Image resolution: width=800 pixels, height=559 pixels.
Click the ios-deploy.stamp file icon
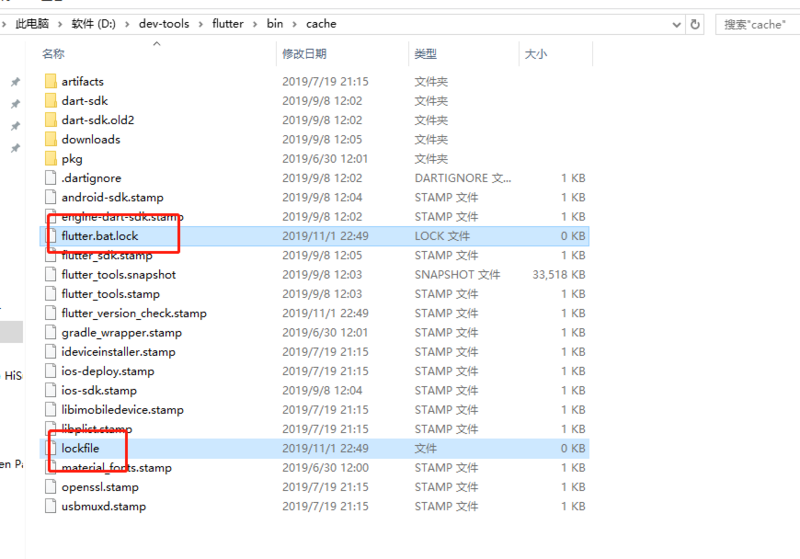point(51,371)
